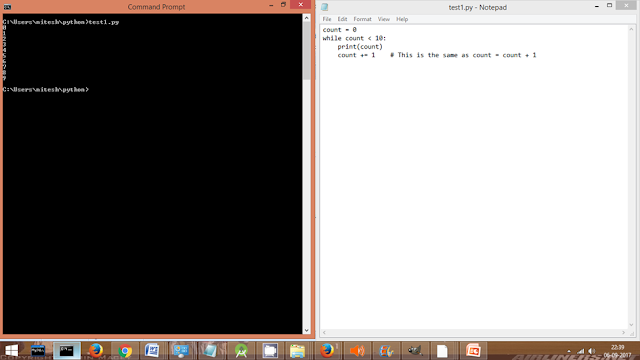
Task: Switch to Notepad taskbar icon
Action: [x=210, y=351]
